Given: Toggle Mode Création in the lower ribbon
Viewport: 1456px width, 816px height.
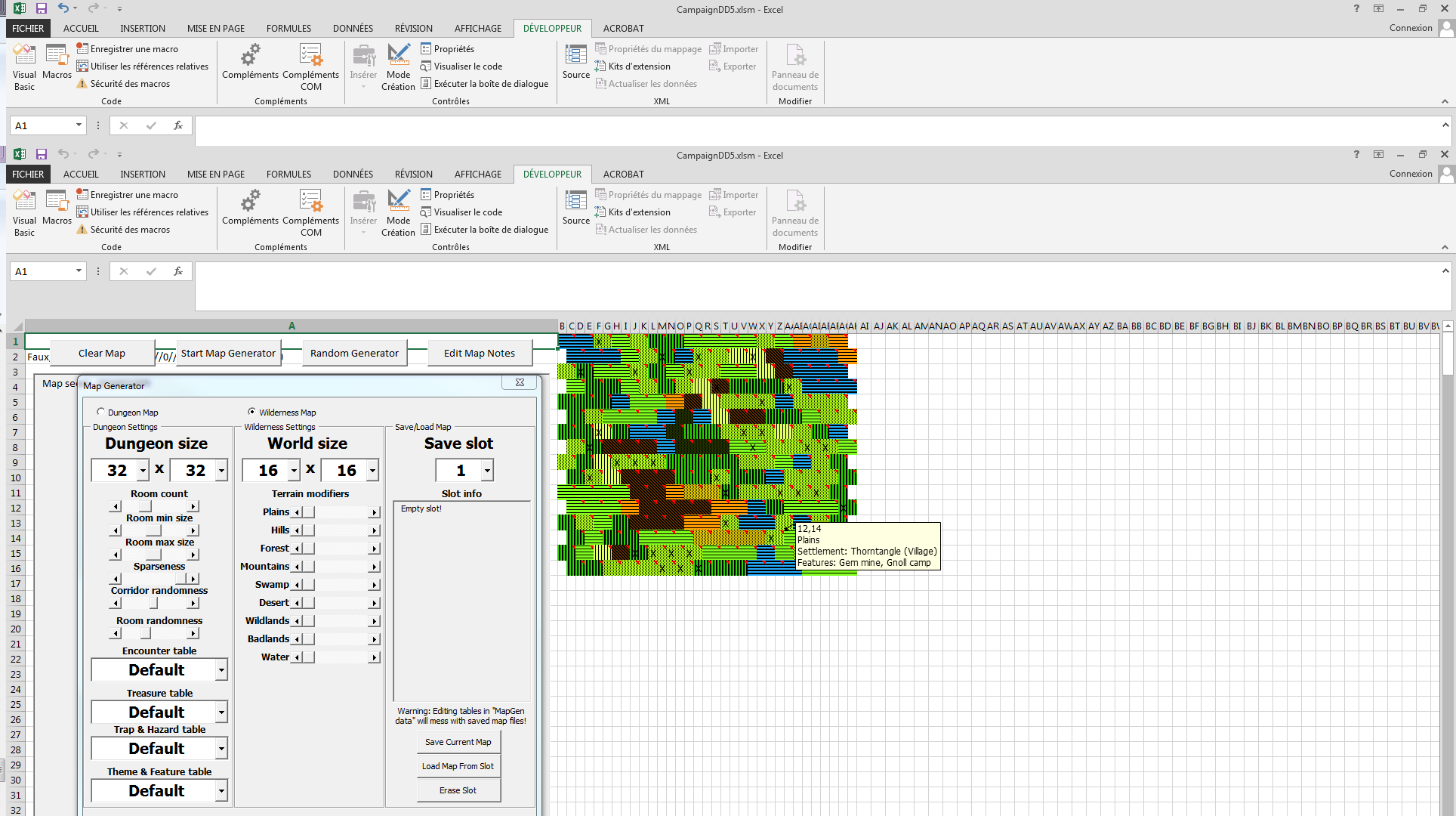Looking at the screenshot, I should [x=398, y=213].
